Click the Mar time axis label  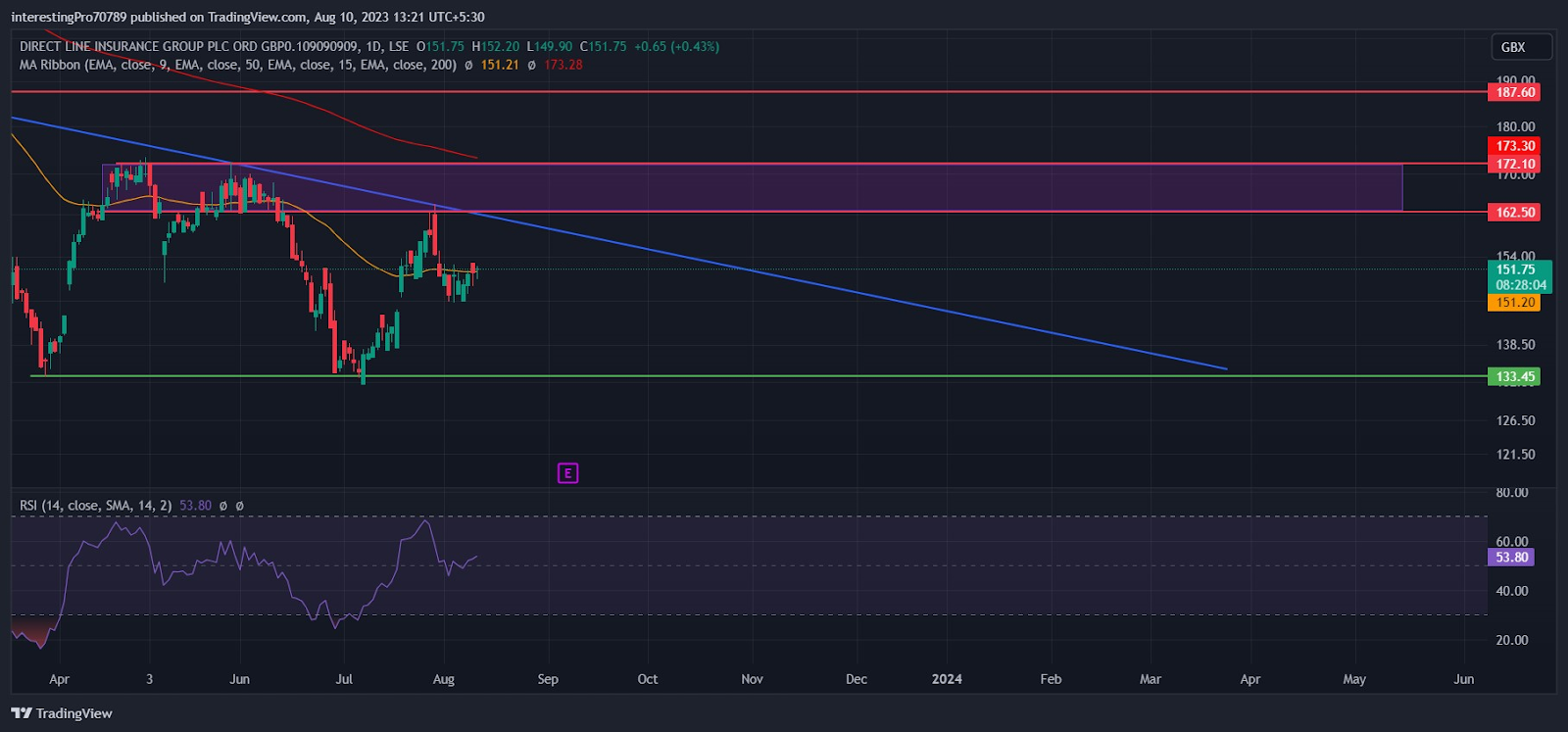point(1150,679)
